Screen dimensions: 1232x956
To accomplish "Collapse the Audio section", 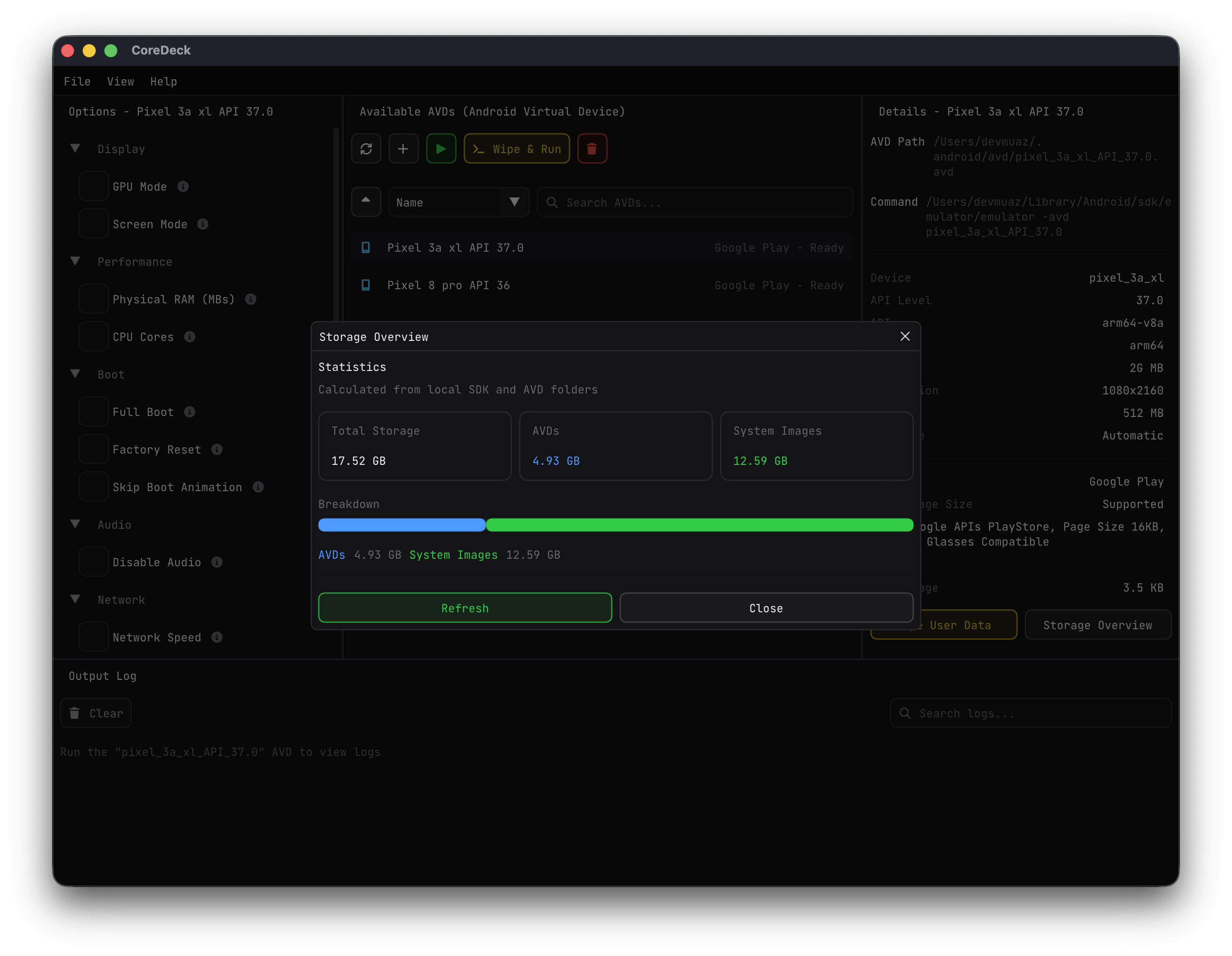I will (x=75, y=524).
